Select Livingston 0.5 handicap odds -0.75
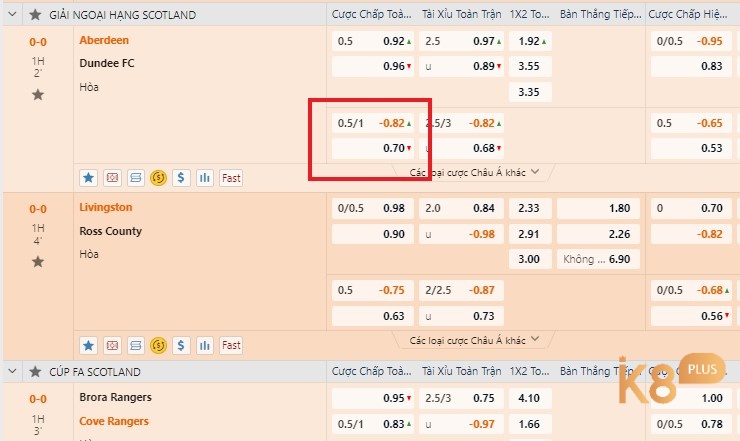The image size is (740, 441). point(373,290)
